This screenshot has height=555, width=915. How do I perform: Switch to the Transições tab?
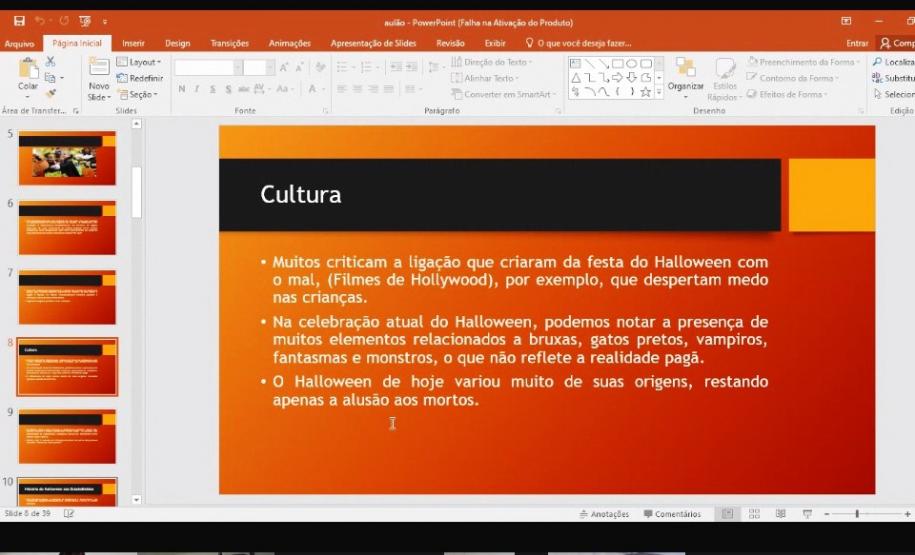[229, 43]
